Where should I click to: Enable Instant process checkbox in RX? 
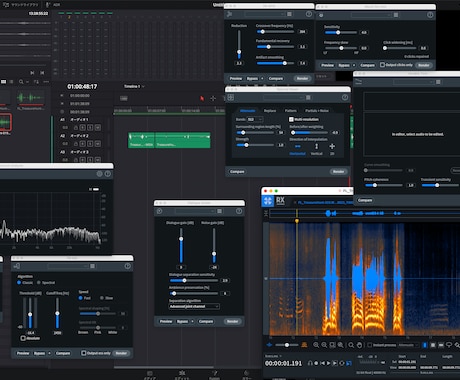pyautogui.click(x=369, y=345)
